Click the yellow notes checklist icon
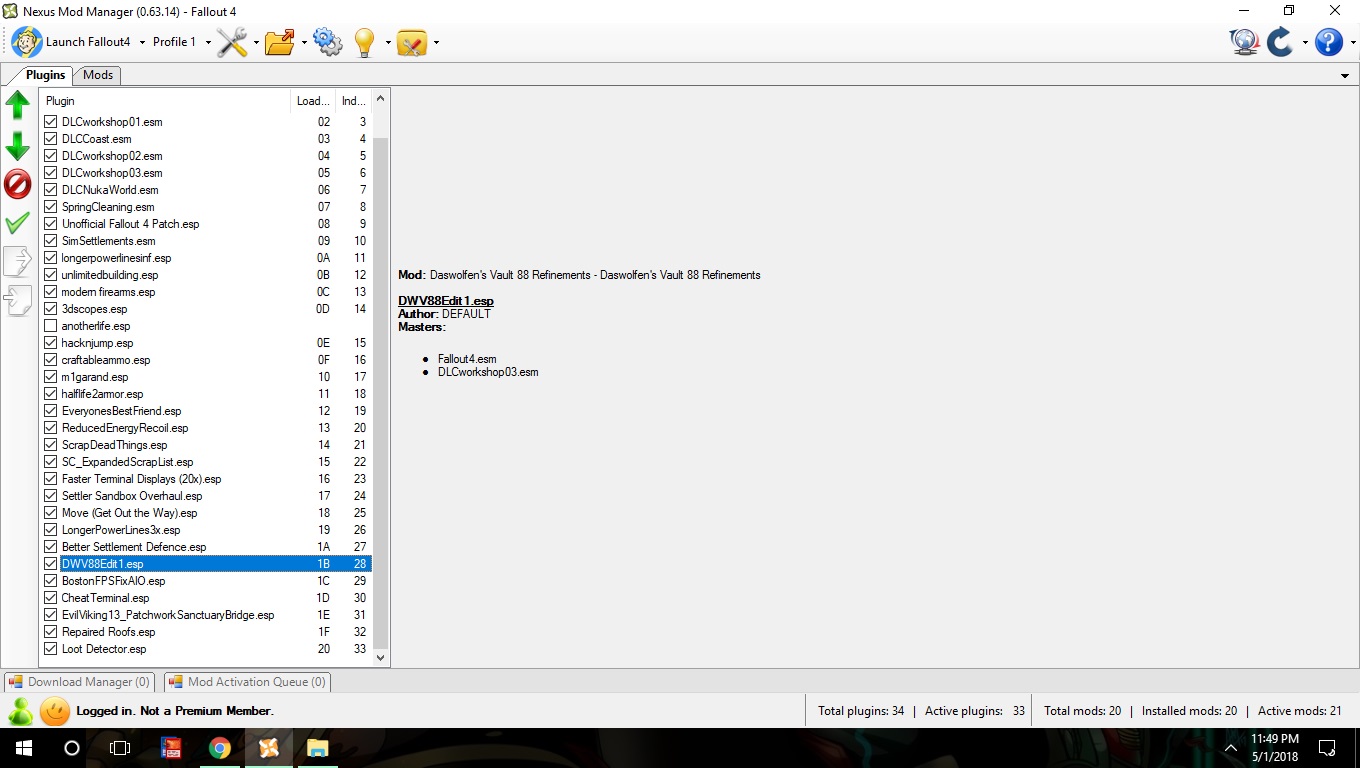 click(x=412, y=42)
